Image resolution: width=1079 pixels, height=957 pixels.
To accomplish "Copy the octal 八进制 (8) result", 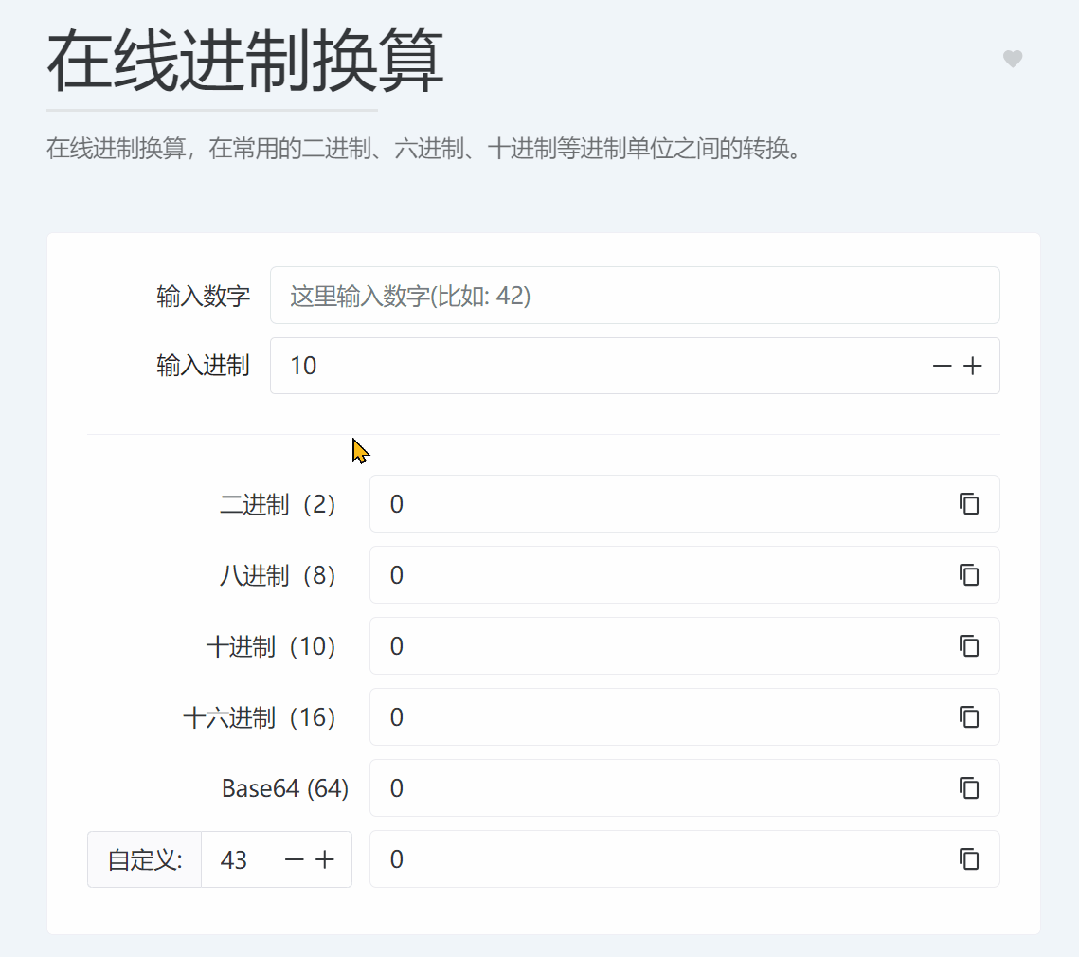I will point(970,575).
